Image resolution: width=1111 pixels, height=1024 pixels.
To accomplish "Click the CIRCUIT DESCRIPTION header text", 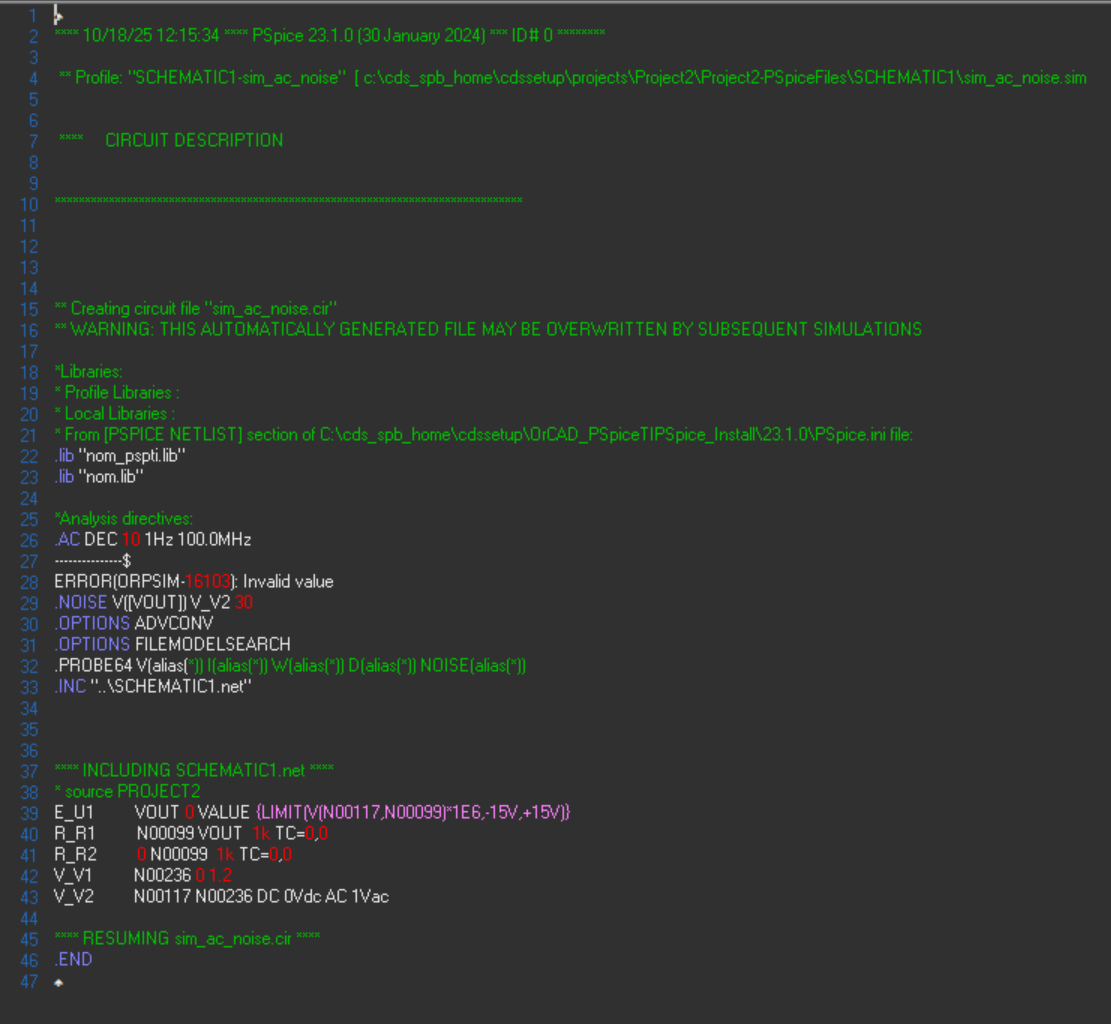I will pos(194,140).
